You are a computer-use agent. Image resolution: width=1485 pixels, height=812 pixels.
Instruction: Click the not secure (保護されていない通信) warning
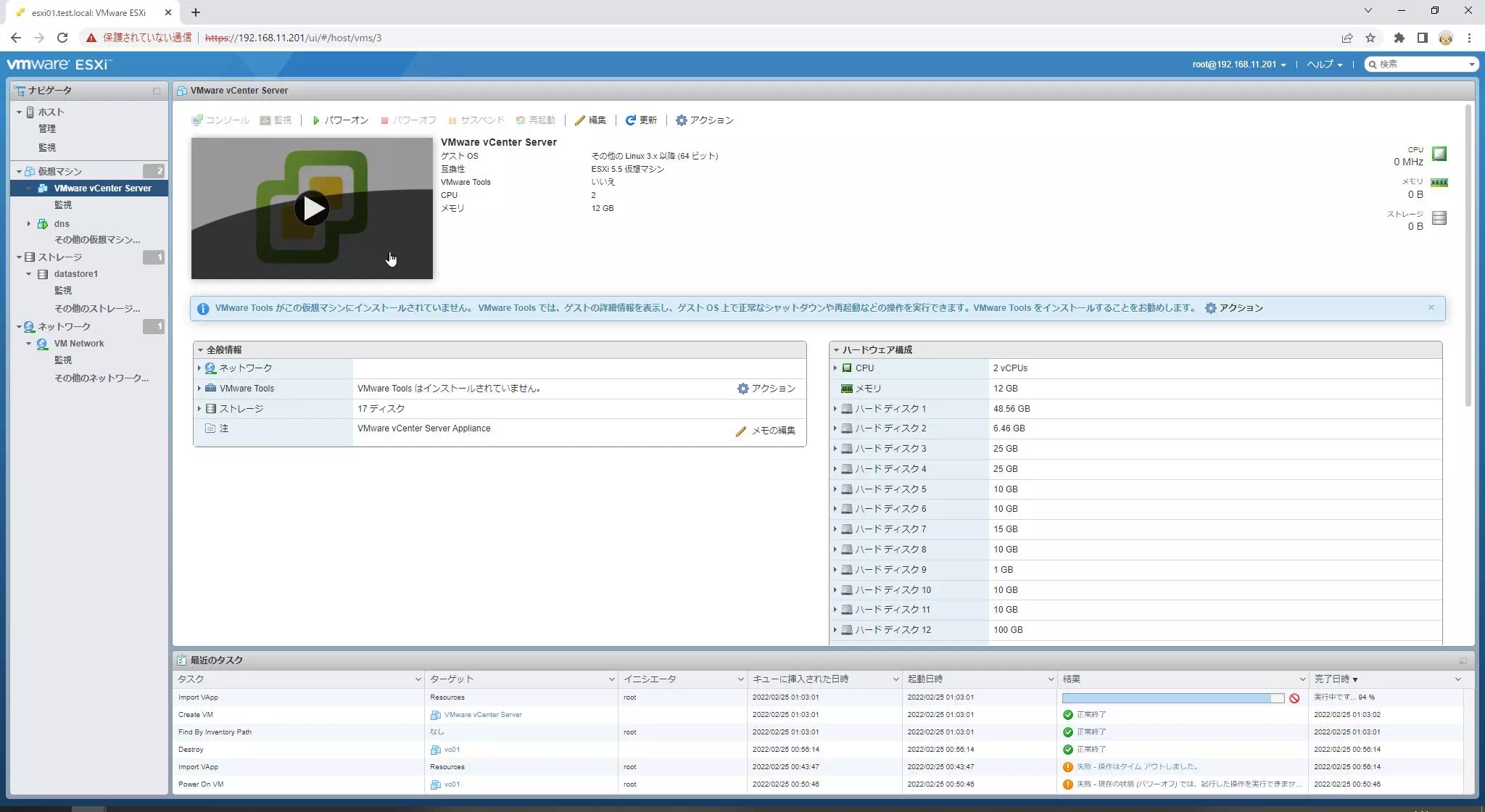point(138,38)
